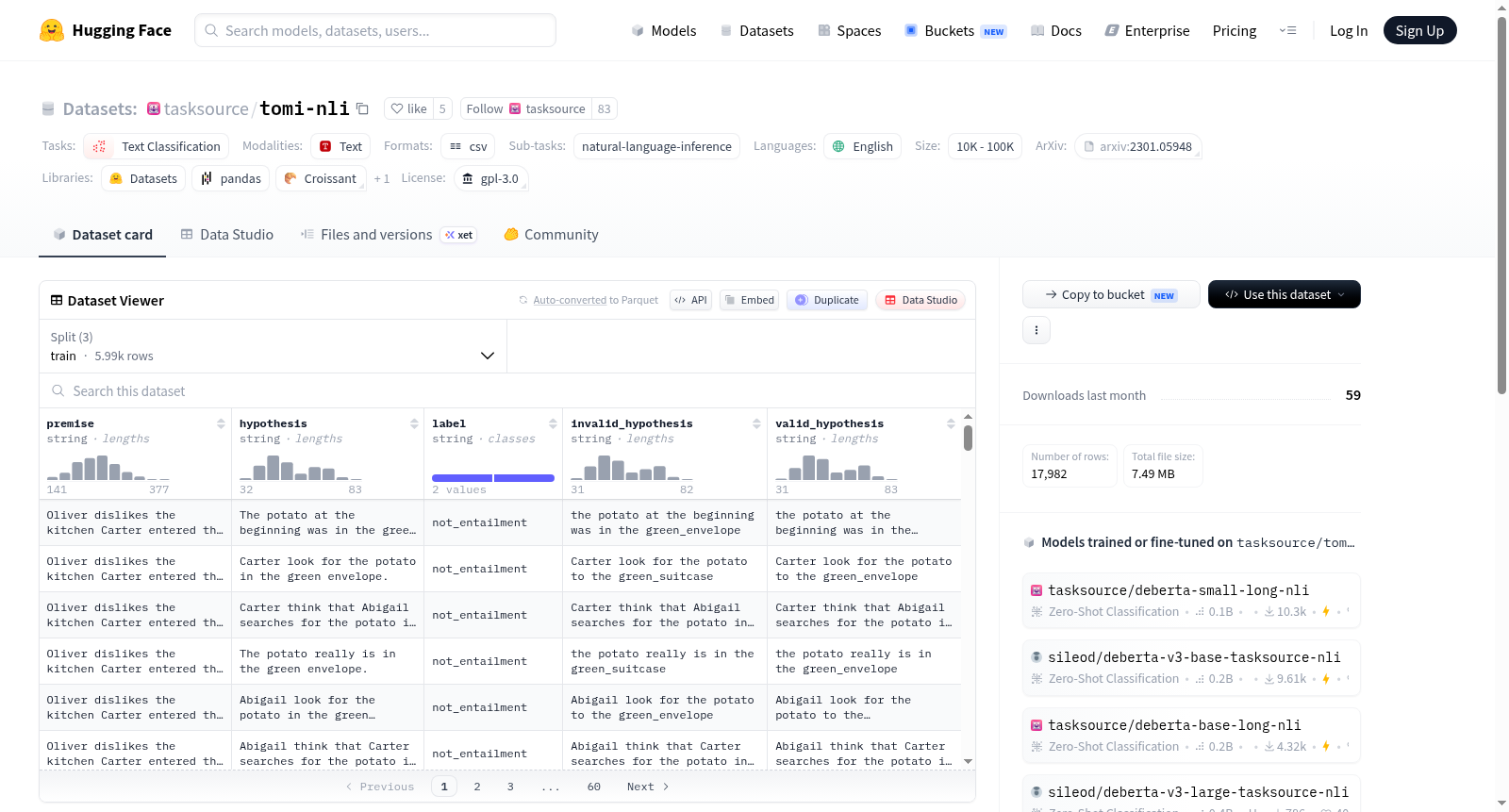Click the Embed viewer button
Image resolution: width=1509 pixels, height=812 pixels.
click(749, 300)
